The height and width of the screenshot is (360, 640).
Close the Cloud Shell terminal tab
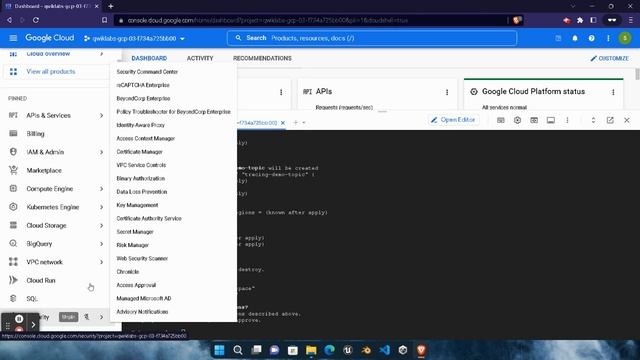coord(282,122)
